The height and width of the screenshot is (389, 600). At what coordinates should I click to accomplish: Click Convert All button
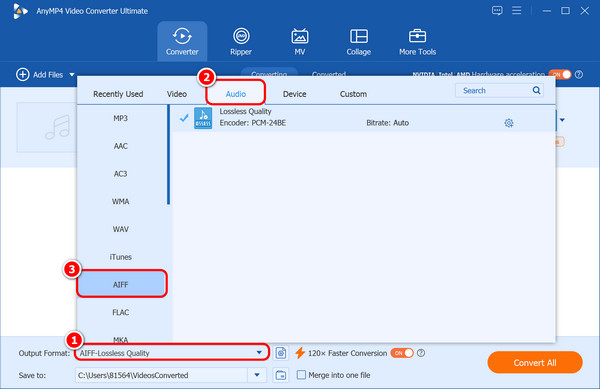pos(535,362)
